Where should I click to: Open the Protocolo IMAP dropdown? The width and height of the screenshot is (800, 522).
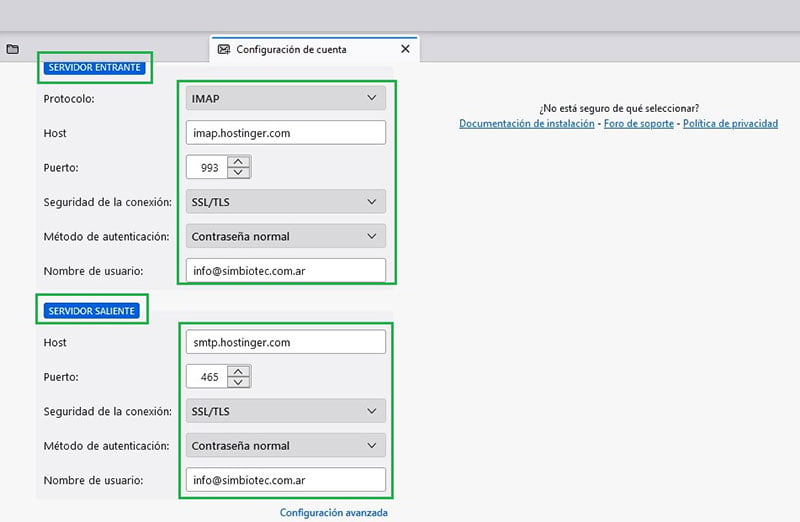pyautogui.click(x=286, y=98)
